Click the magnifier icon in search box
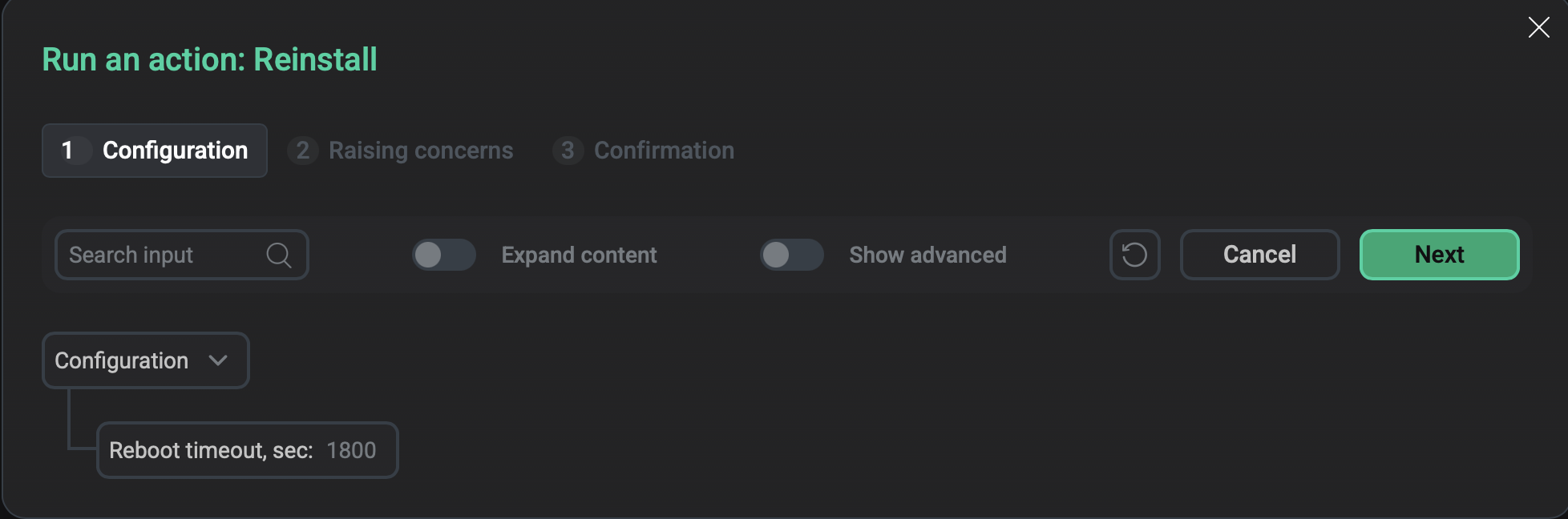Viewport: 1568px width, 519px height. coord(278,255)
